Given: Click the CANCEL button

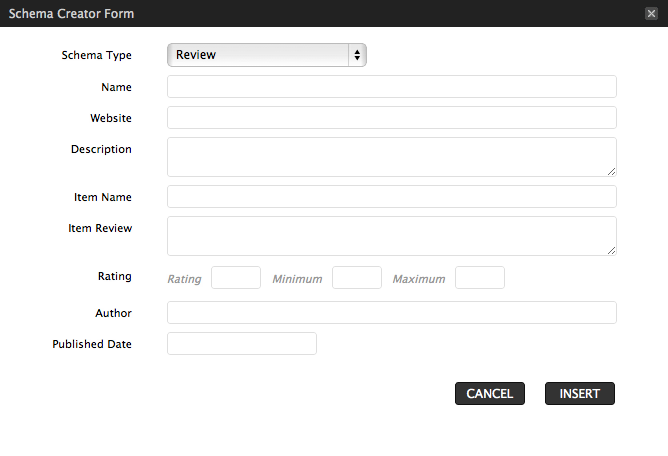Looking at the screenshot, I should pyautogui.click(x=490, y=393).
